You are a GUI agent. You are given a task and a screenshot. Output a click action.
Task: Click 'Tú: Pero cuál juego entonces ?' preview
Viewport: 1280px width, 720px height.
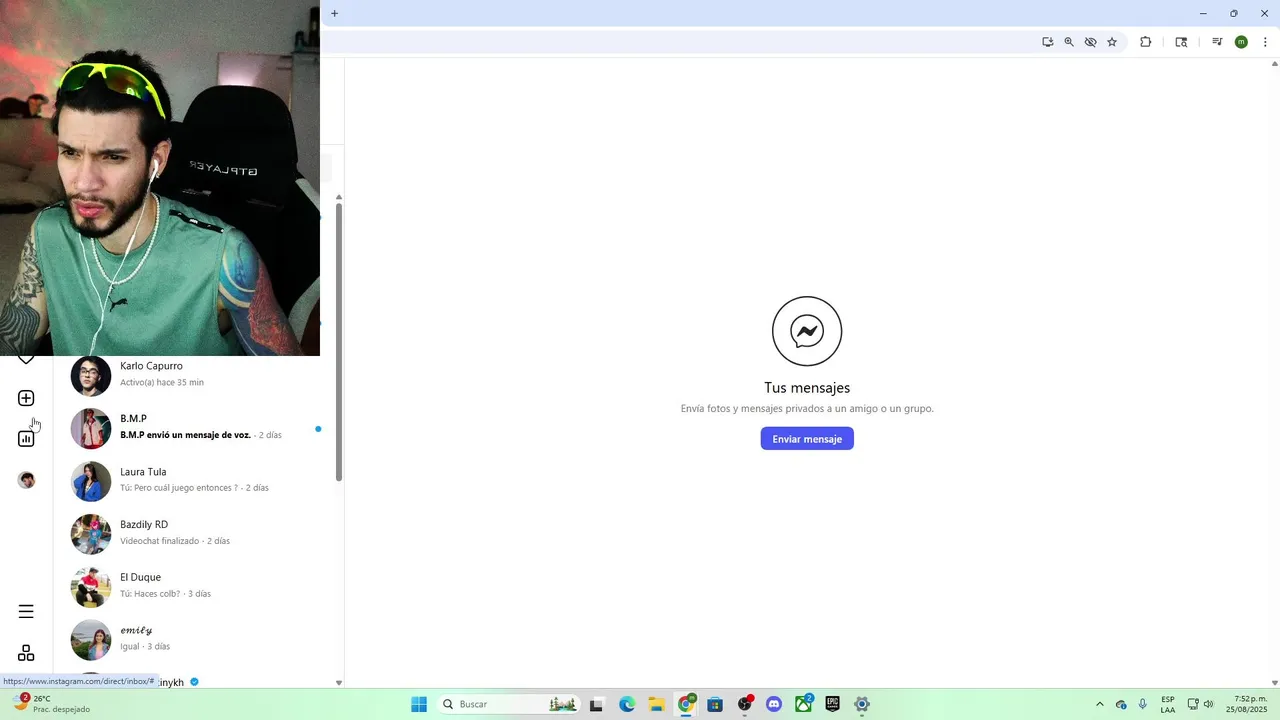[x=179, y=488]
